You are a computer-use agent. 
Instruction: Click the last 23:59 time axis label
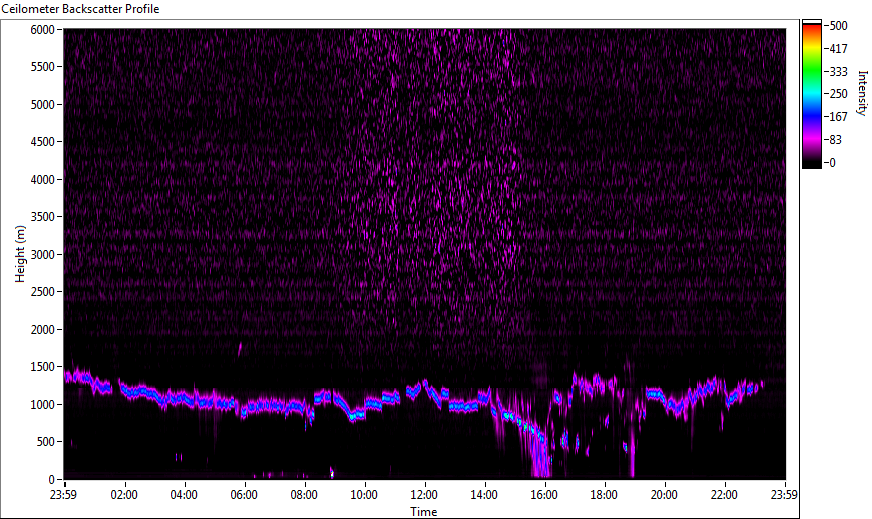coord(784,495)
